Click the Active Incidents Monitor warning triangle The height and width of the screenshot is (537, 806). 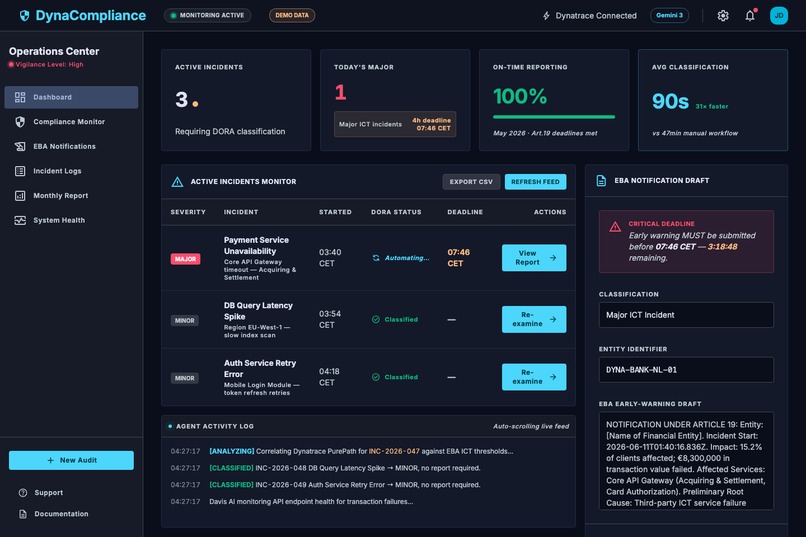click(x=177, y=182)
